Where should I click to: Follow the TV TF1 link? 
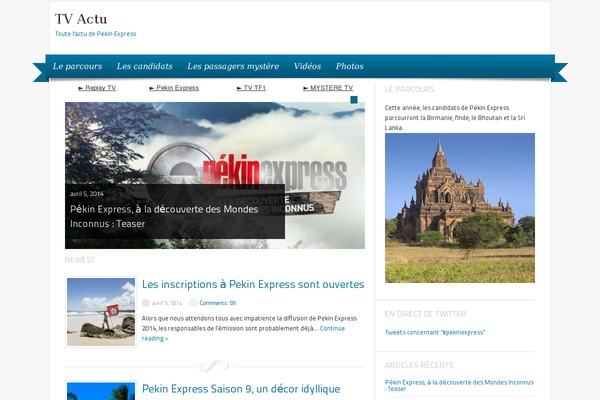[x=251, y=88]
